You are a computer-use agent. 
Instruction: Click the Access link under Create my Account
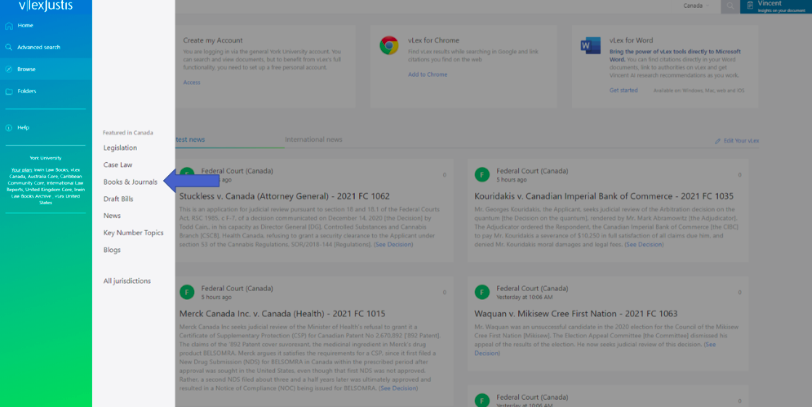coord(192,82)
